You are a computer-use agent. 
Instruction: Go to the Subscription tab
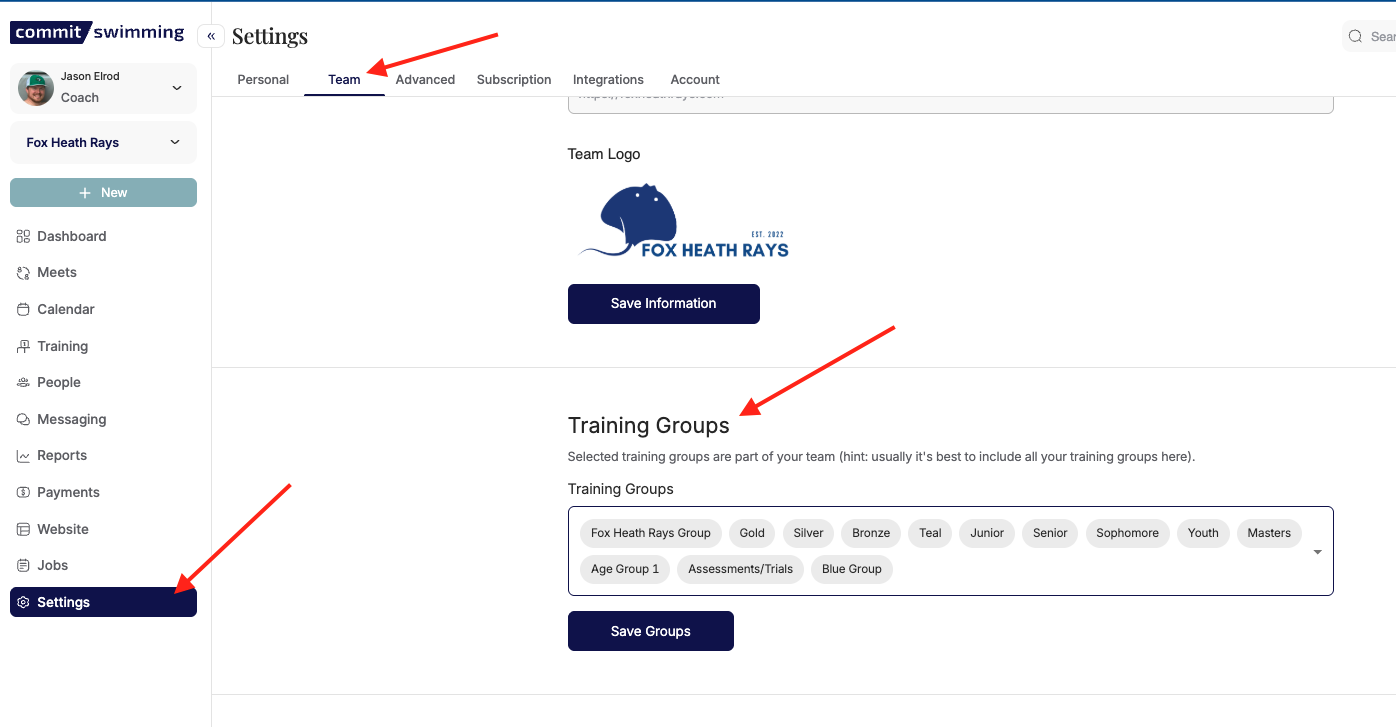(514, 79)
